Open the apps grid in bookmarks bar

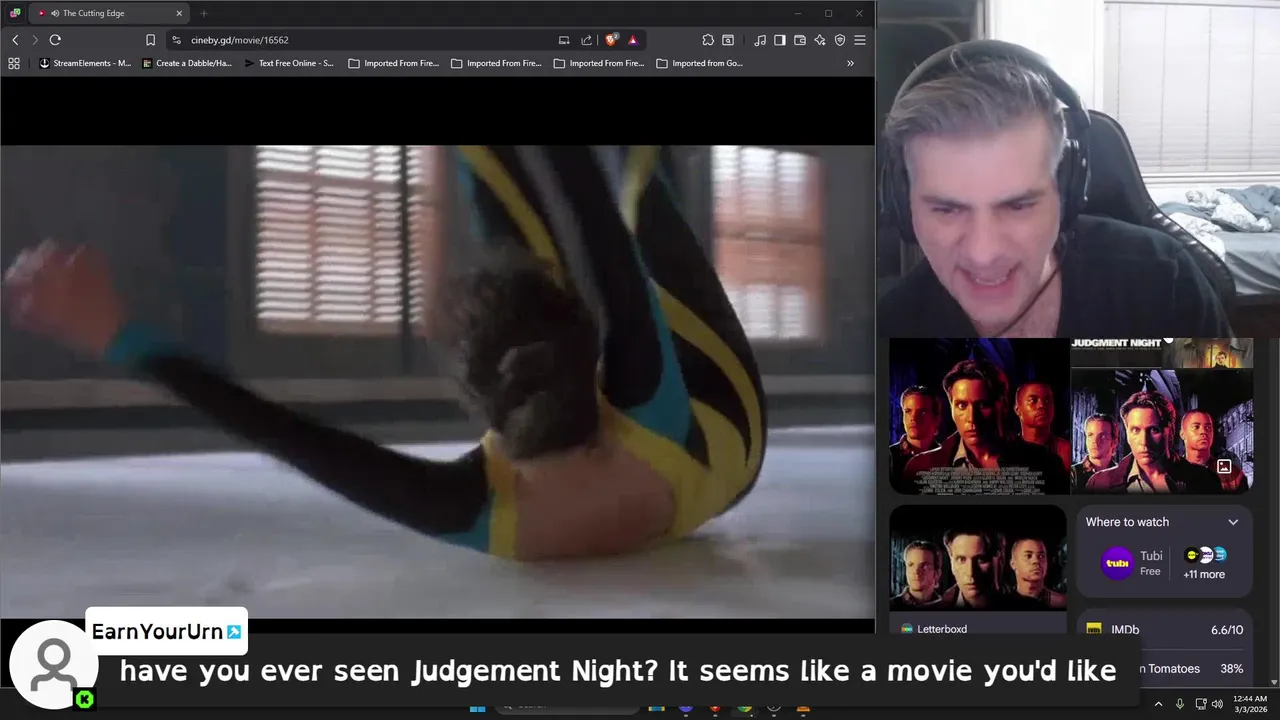[14, 63]
